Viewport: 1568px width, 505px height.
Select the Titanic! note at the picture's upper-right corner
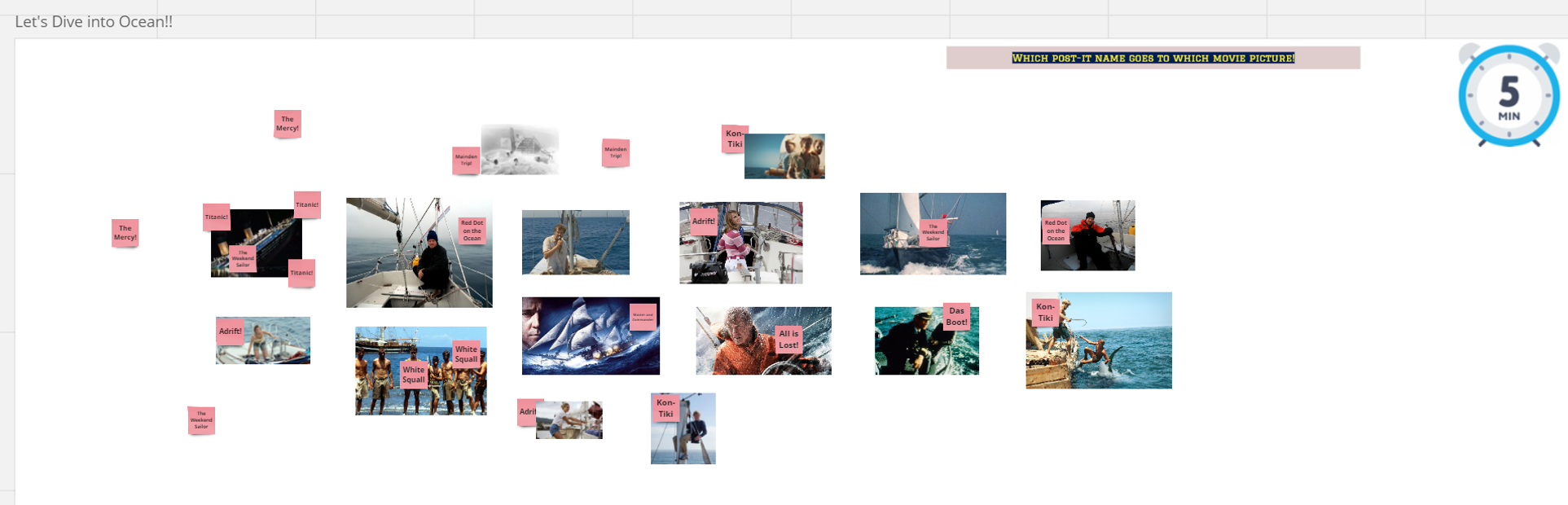pyautogui.click(x=307, y=205)
